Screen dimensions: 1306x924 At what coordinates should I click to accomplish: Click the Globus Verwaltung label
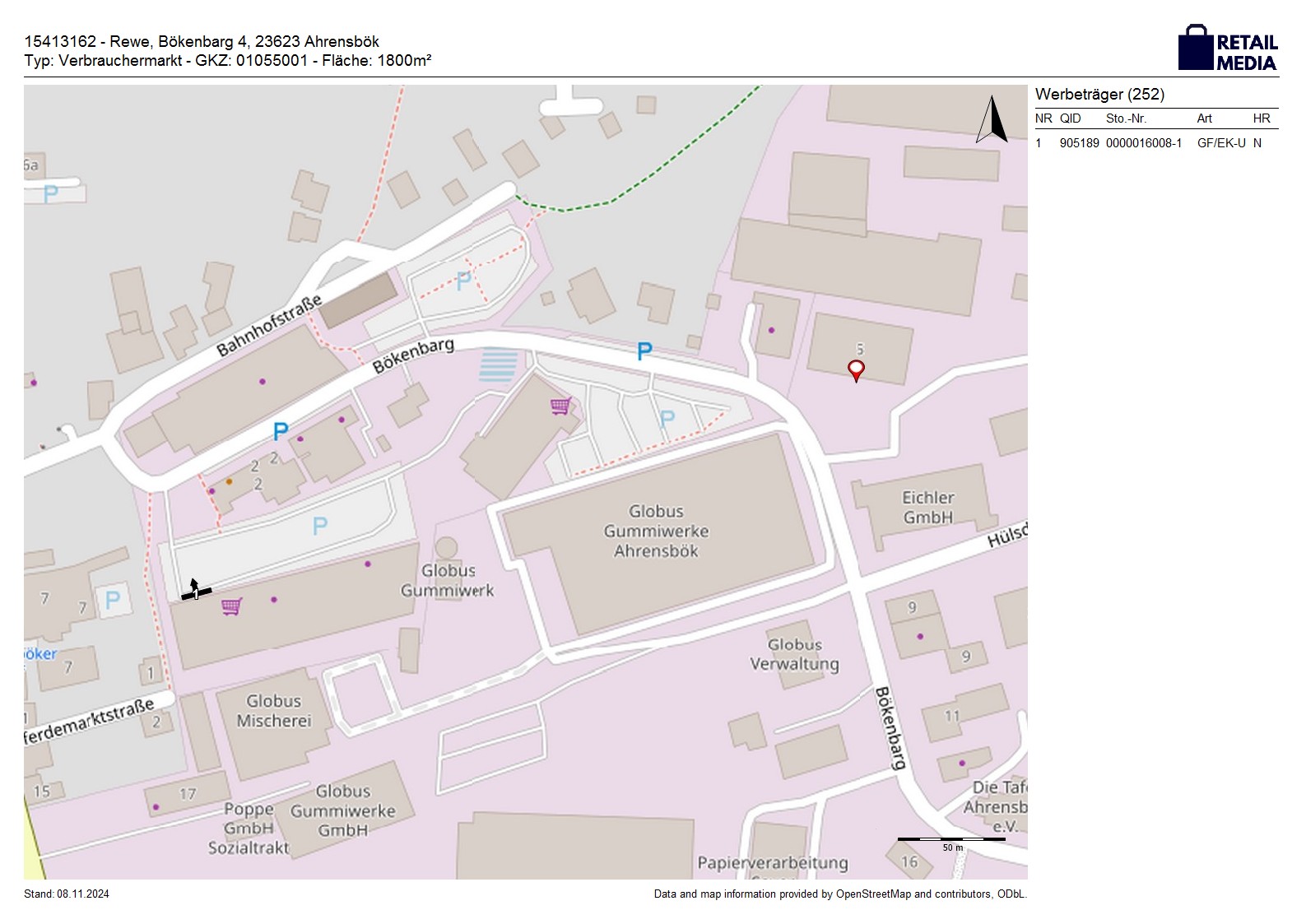794,654
